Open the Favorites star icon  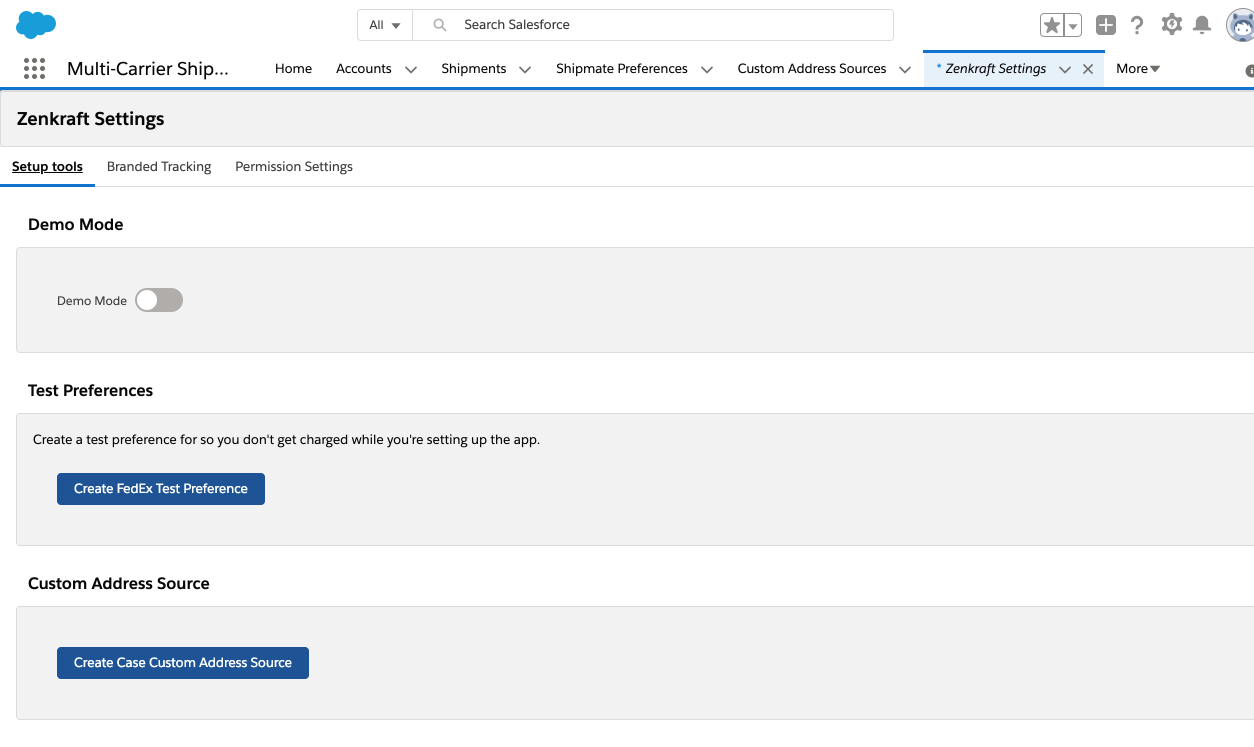pos(1051,25)
